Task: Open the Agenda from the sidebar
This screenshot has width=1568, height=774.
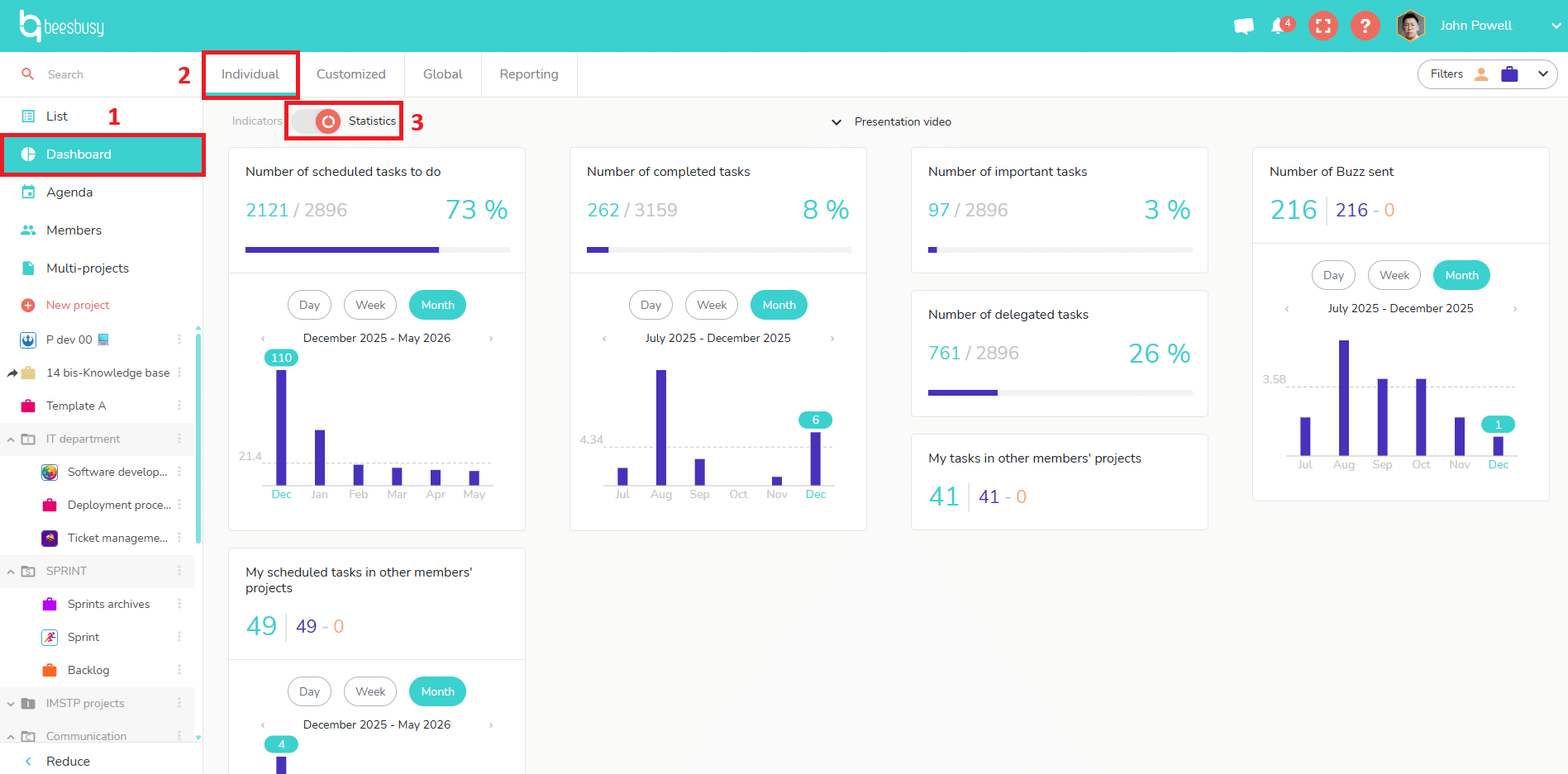Action: click(69, 192)
